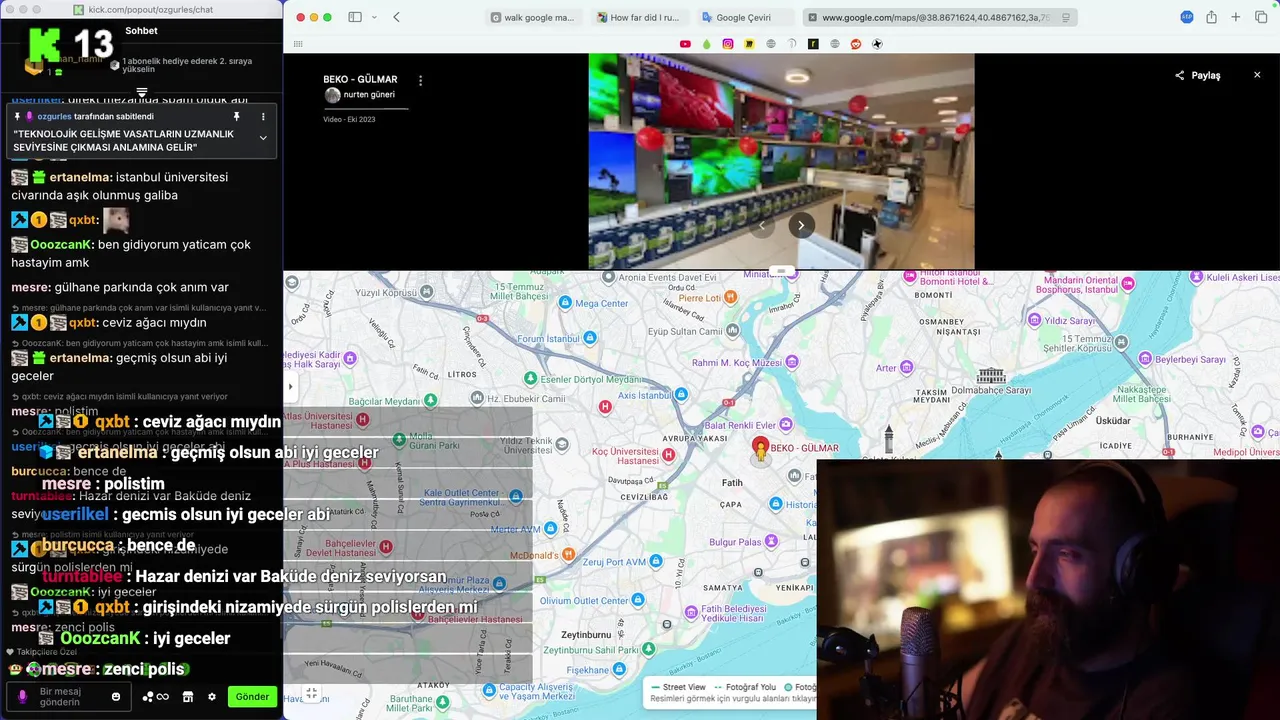Switch to the "How far did I ru..." tab
This screenshot has width=1280, height=720.
(x=638, y=17)
